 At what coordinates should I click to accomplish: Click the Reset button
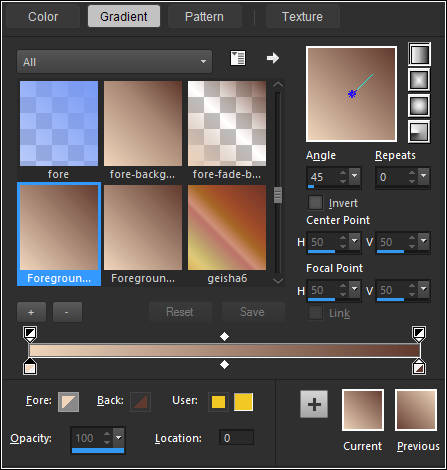(x=180, y=312)
